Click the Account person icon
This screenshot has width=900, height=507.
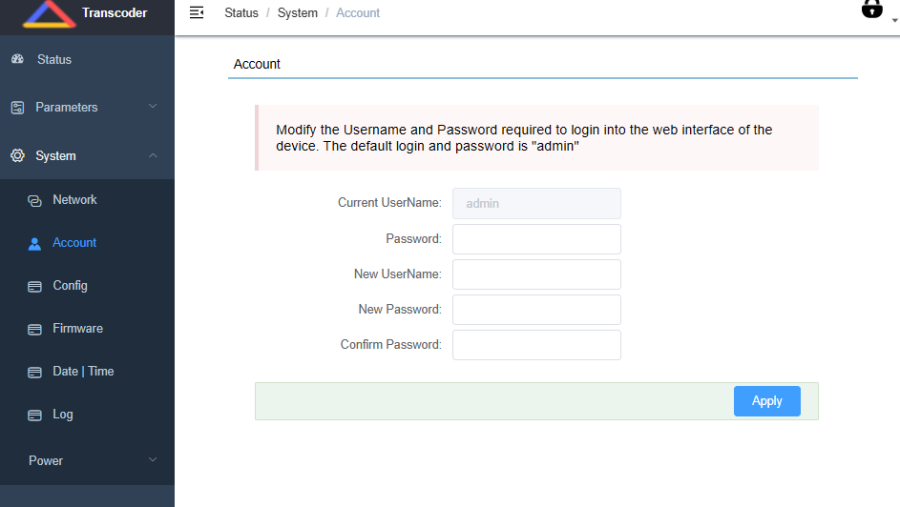35,243
